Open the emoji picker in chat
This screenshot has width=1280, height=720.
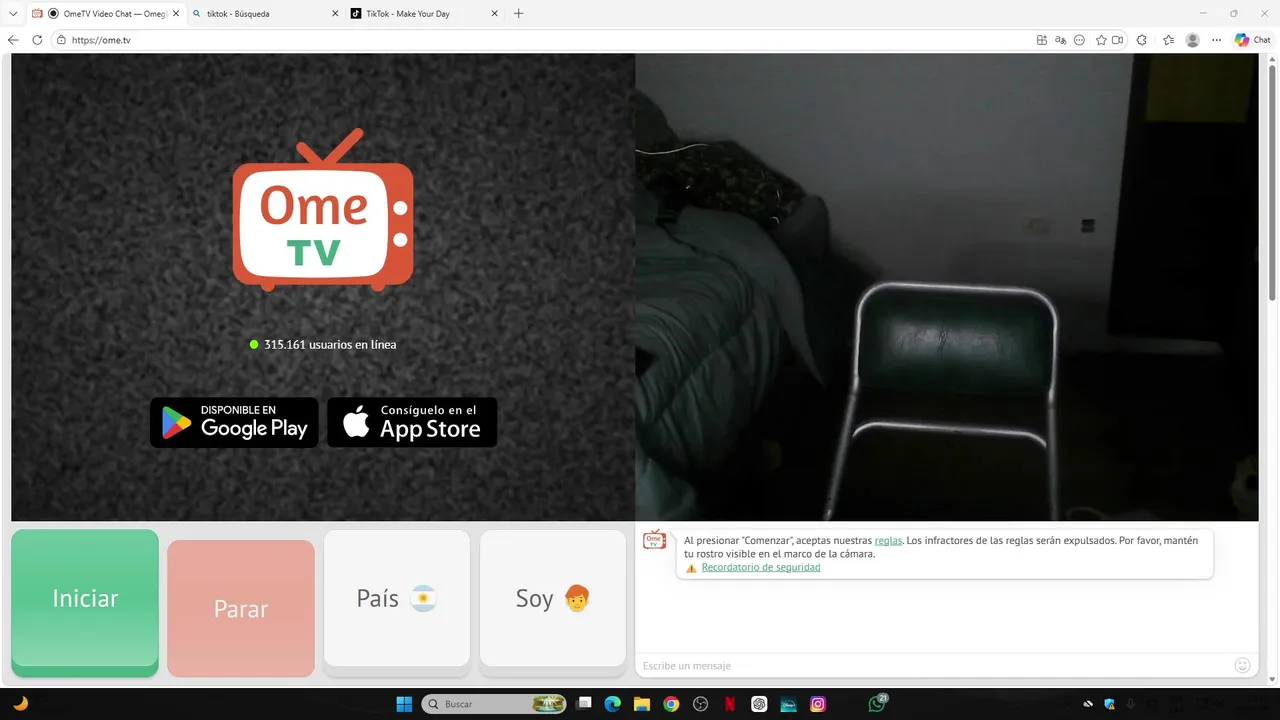tap(1243, 665)
